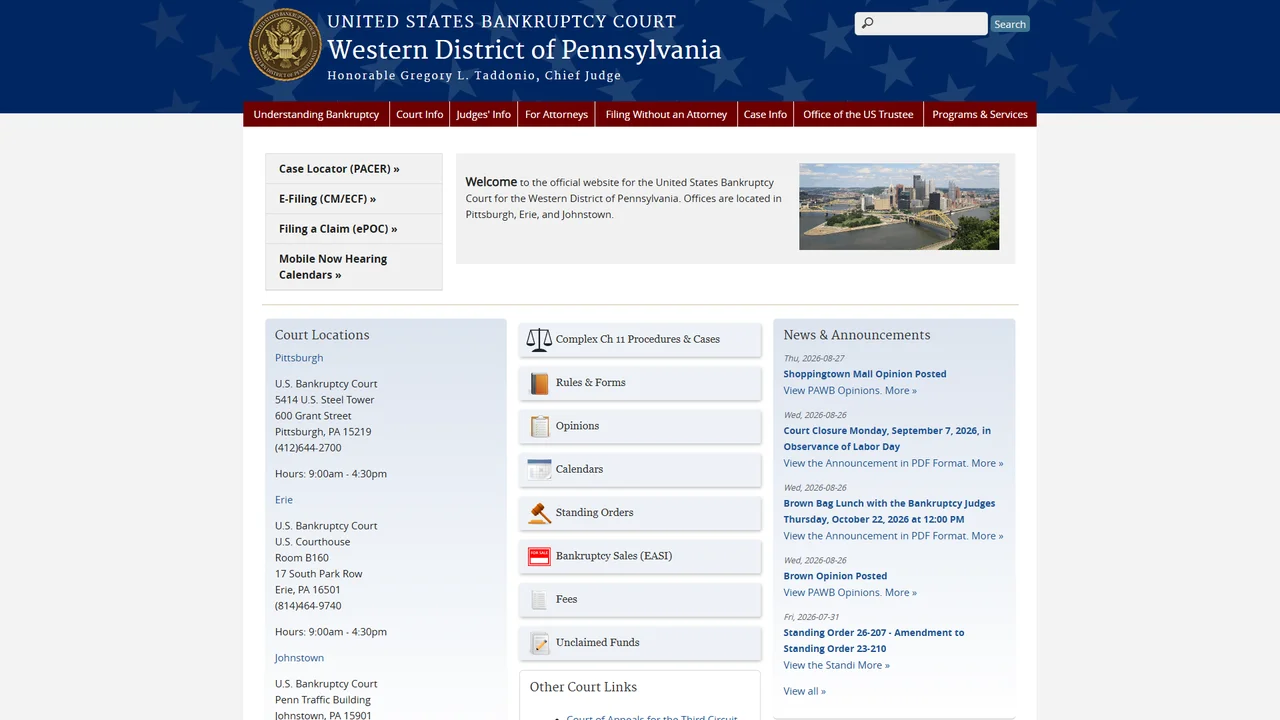This screenshot has height=720, width=1280.
Task: Open the Labor Day Court Closure announcement
Action: coord(887,439)
